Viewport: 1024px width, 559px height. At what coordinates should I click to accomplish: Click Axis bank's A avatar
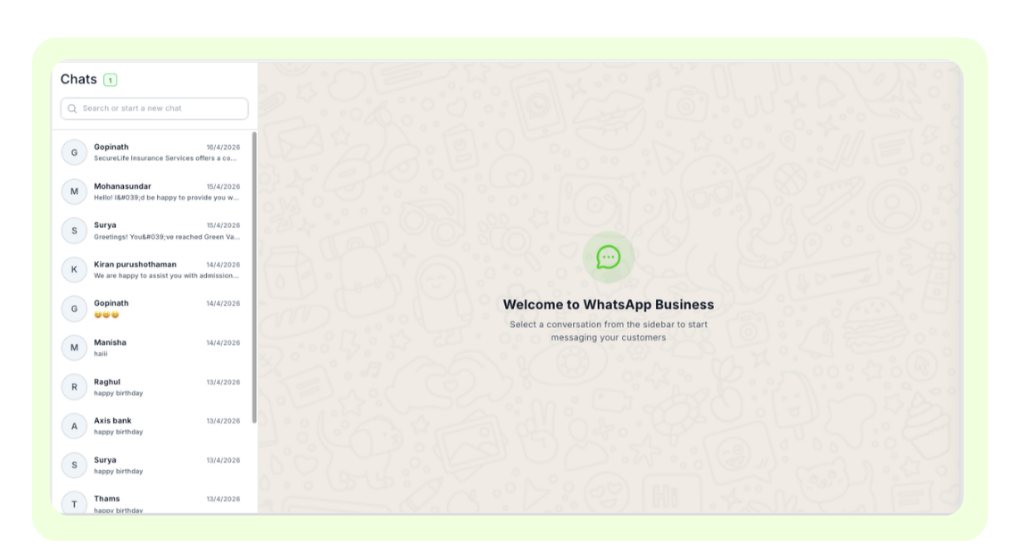click(74, 426)
